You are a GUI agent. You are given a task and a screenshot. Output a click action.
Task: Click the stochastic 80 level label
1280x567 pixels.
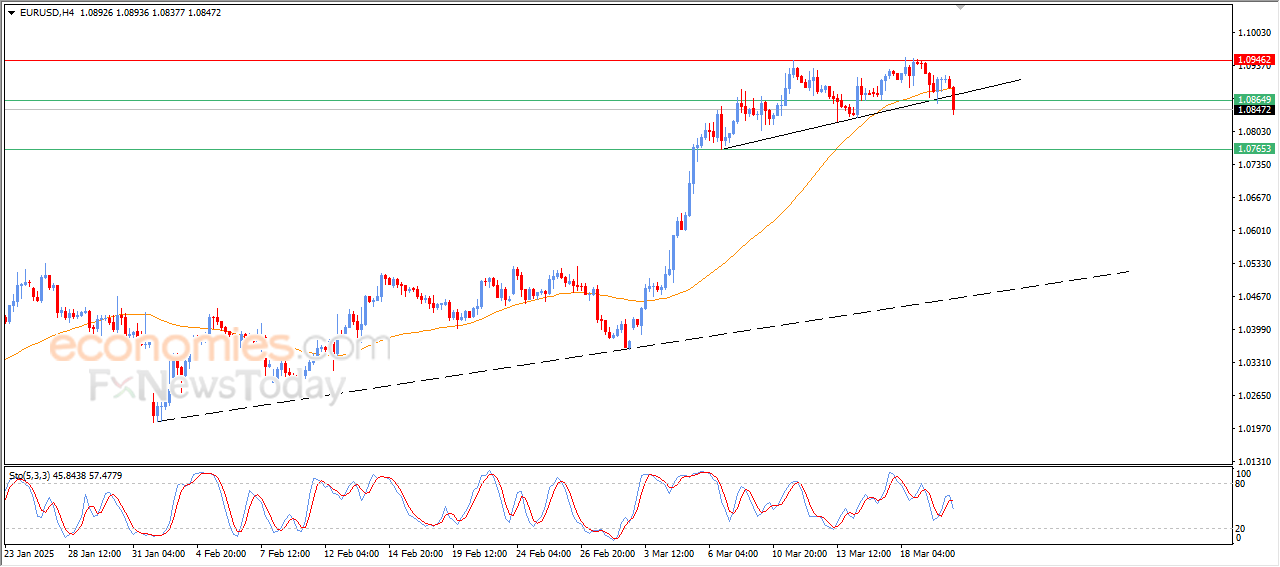(x=1242, y=485)
